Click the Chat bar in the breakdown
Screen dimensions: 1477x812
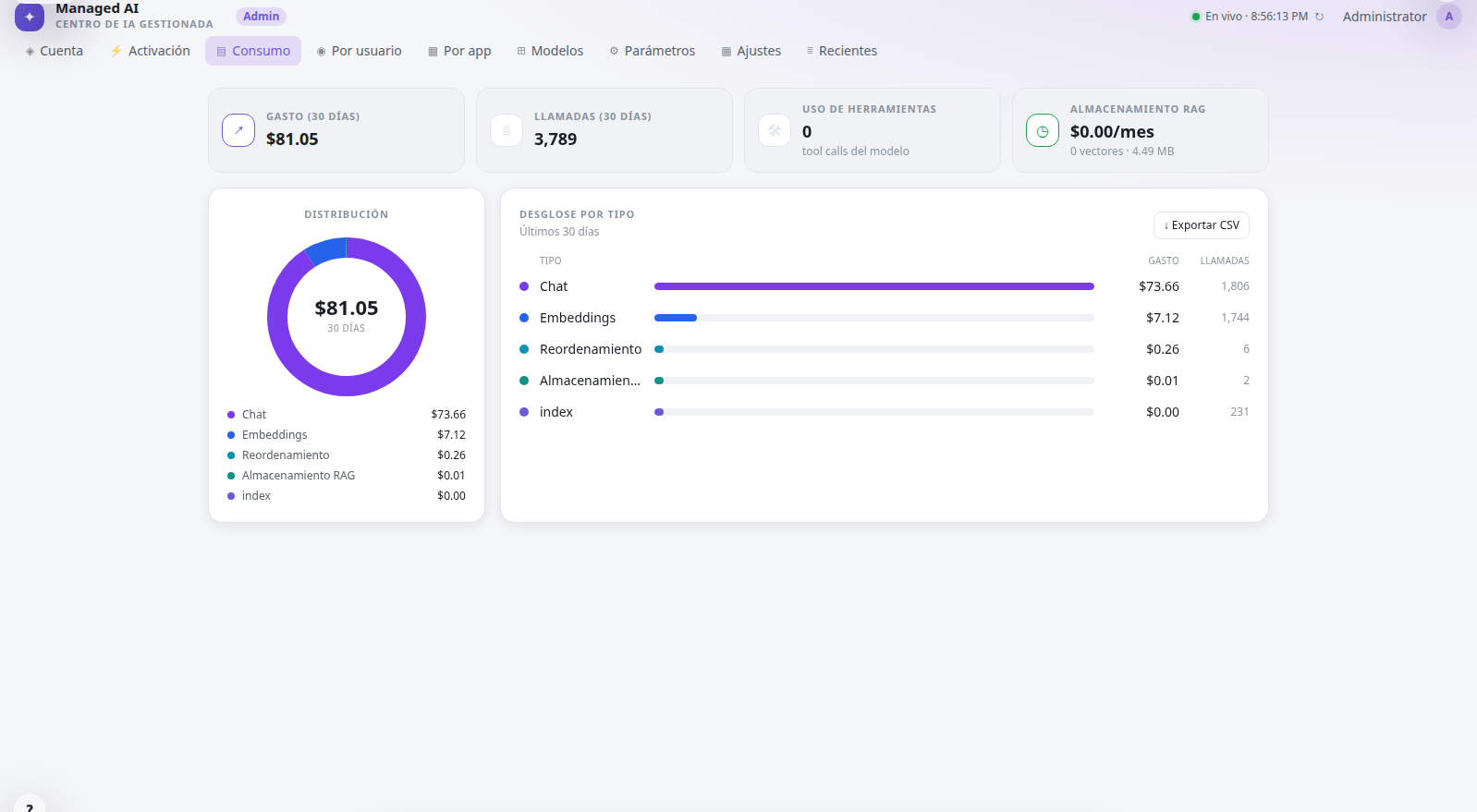point(874,286)
